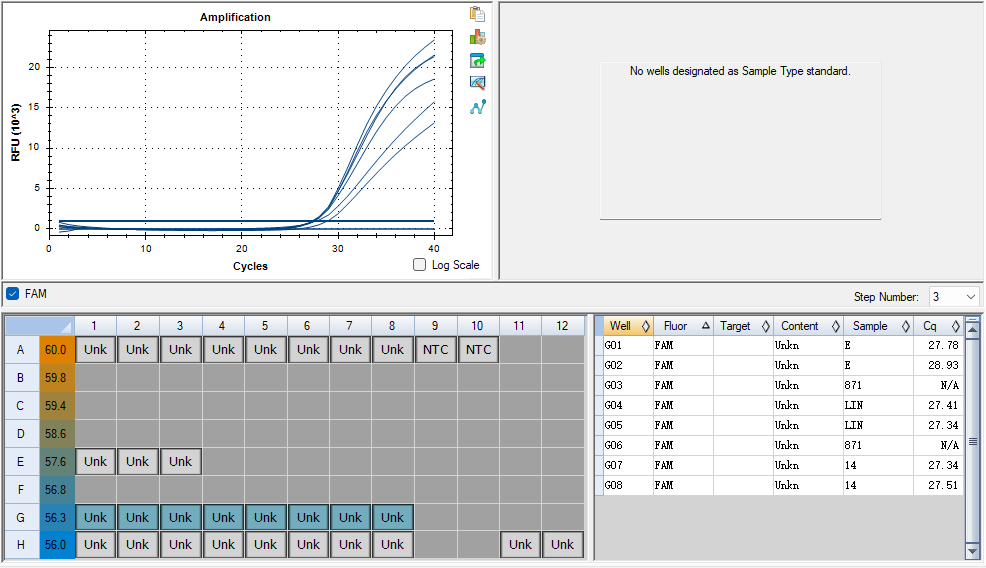Open the chart color settings icon
This screenshot has width=986, height=568.
[477, 37]
